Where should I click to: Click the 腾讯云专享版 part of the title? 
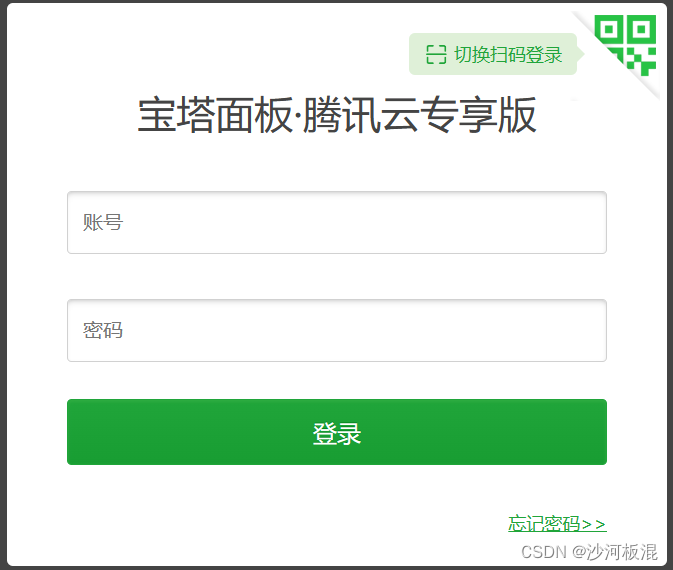pyautogui.click(x=420, y=115)
